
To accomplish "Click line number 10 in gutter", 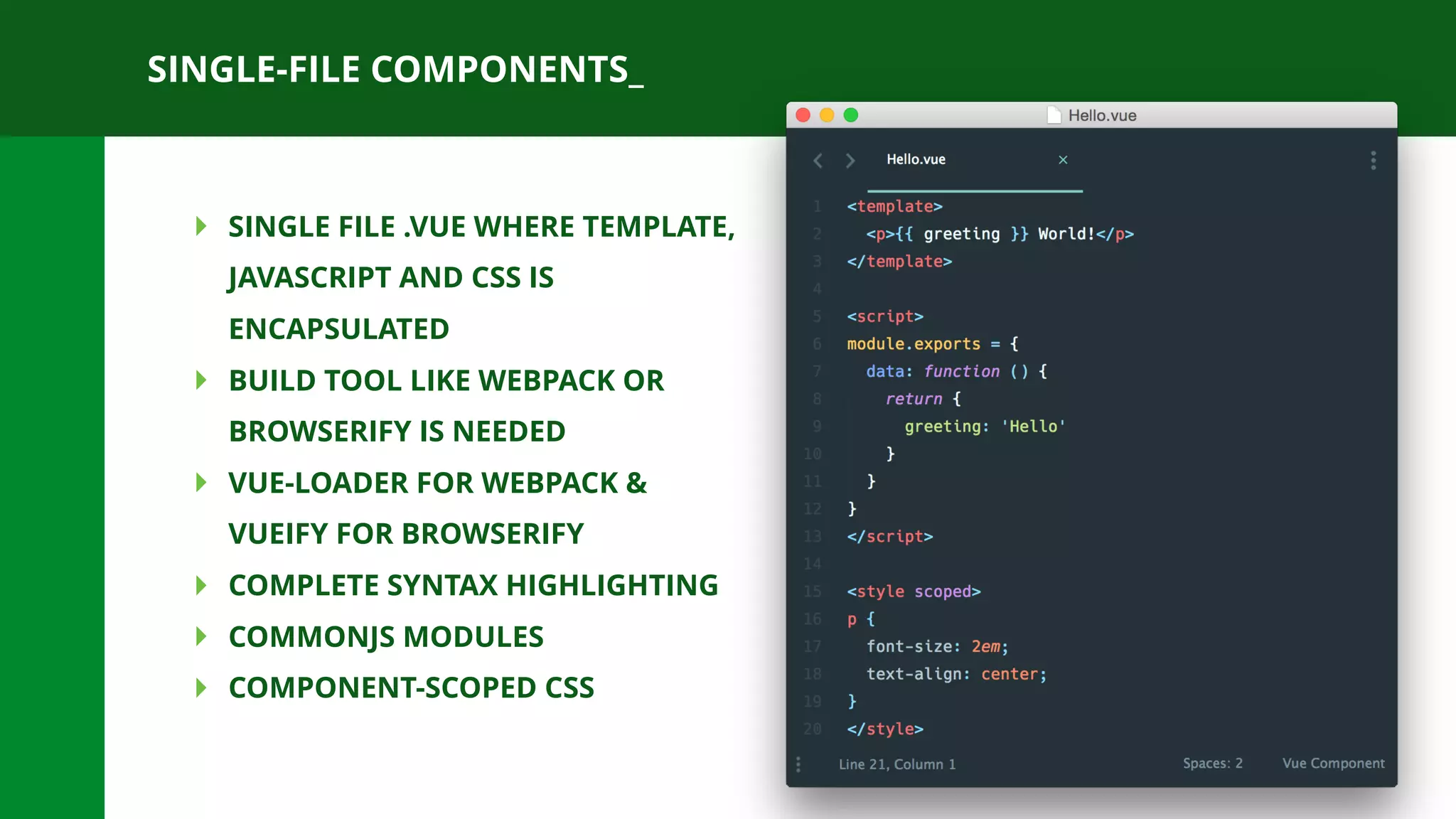I will pos(813,454).
